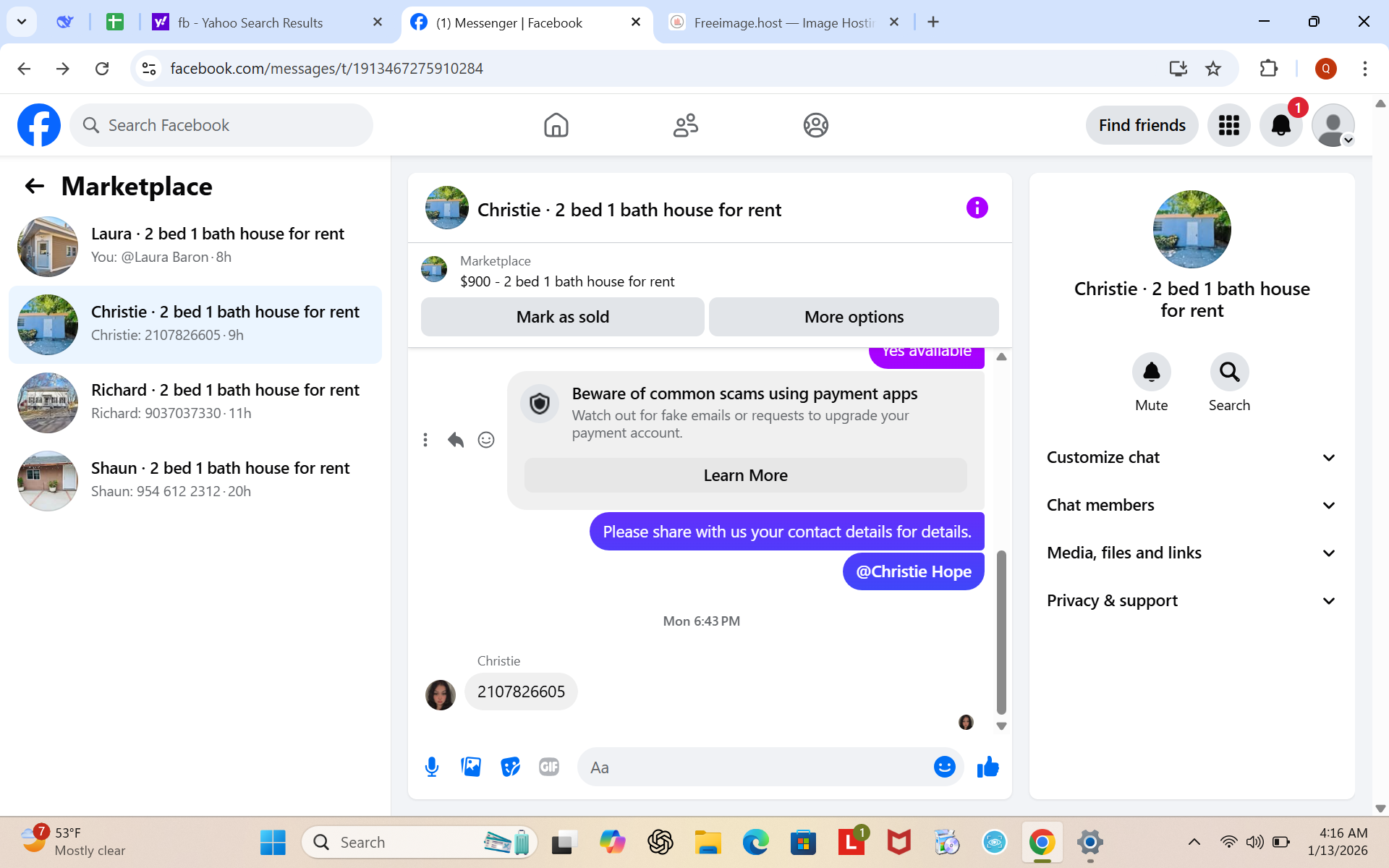Click the chat message scrollbar thumb
This screenshot has width=1389, height=868.
click(x=1001, y=629)
